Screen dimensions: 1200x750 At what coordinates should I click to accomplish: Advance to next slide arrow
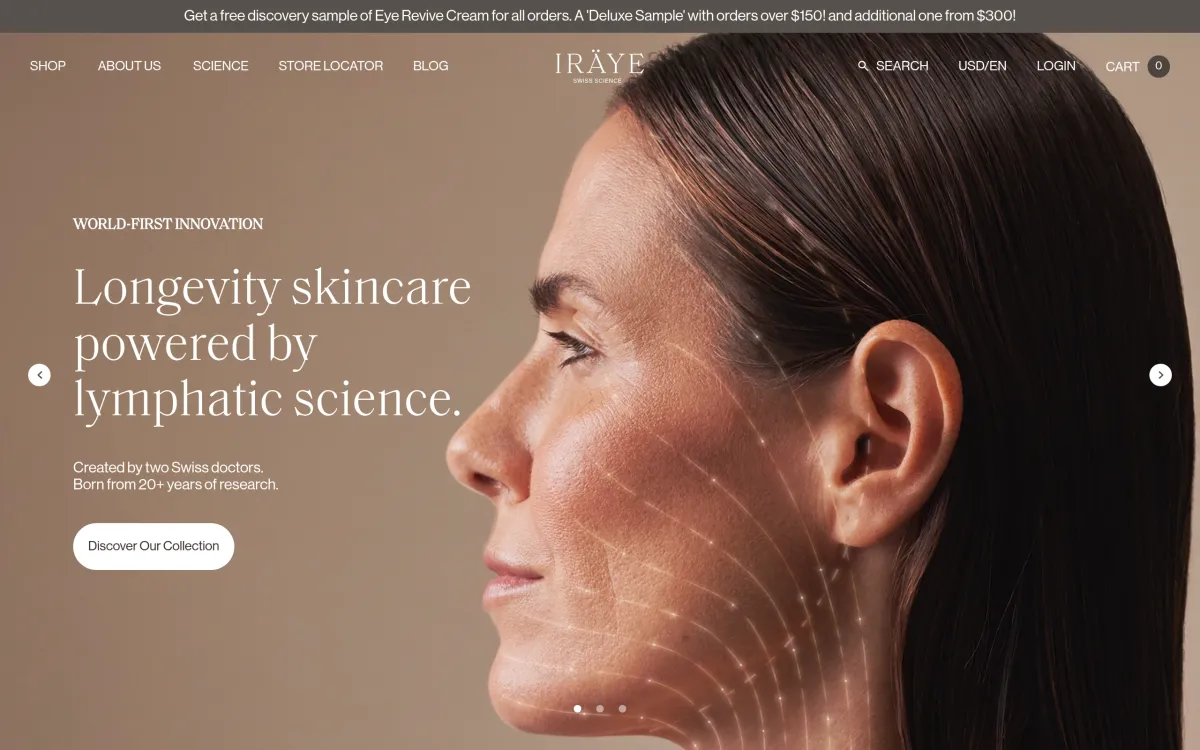(1160, 375)
